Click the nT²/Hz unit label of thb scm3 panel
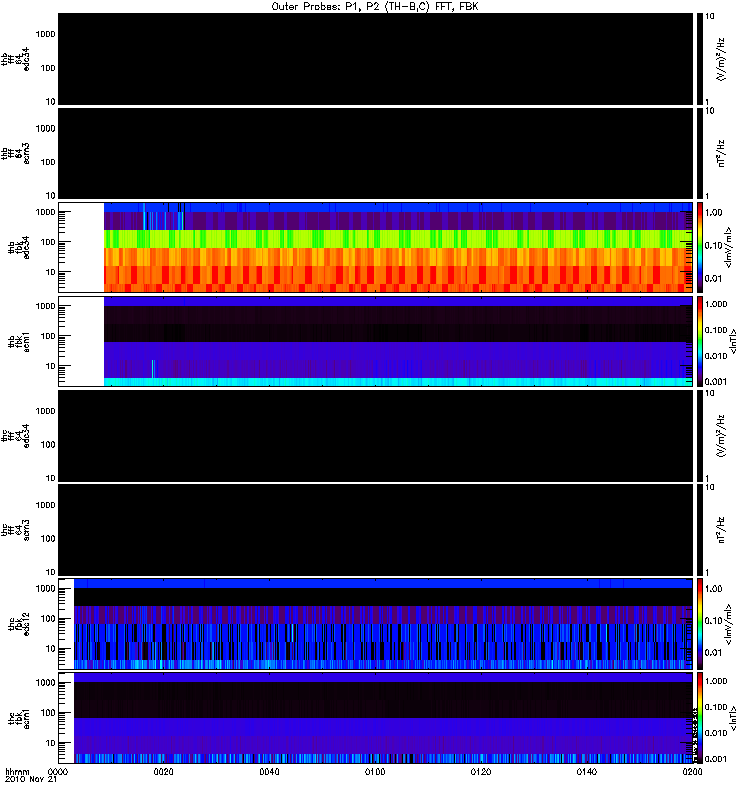Image resolution: width=750 pixels, height=800 pixels. point(721,153)
